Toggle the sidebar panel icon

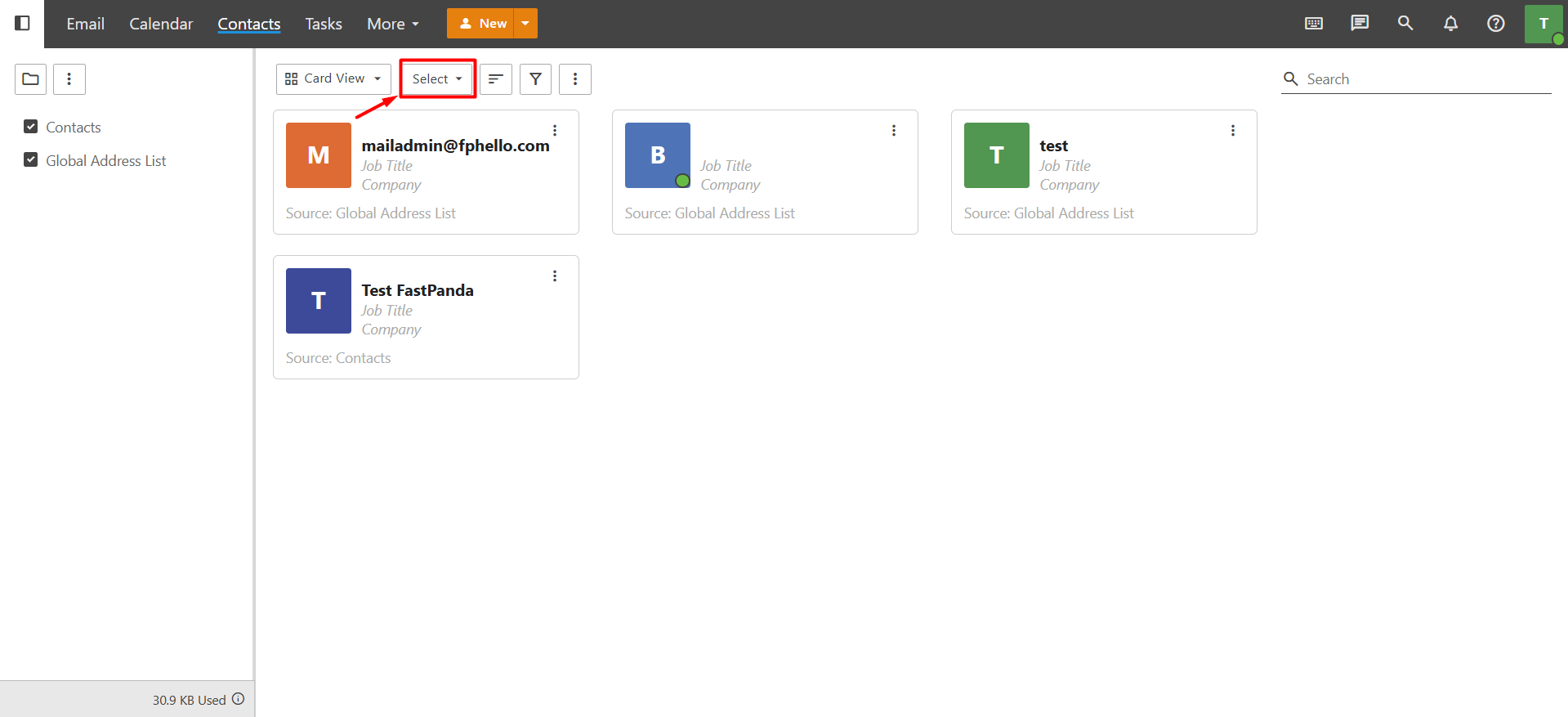(23, 23)
